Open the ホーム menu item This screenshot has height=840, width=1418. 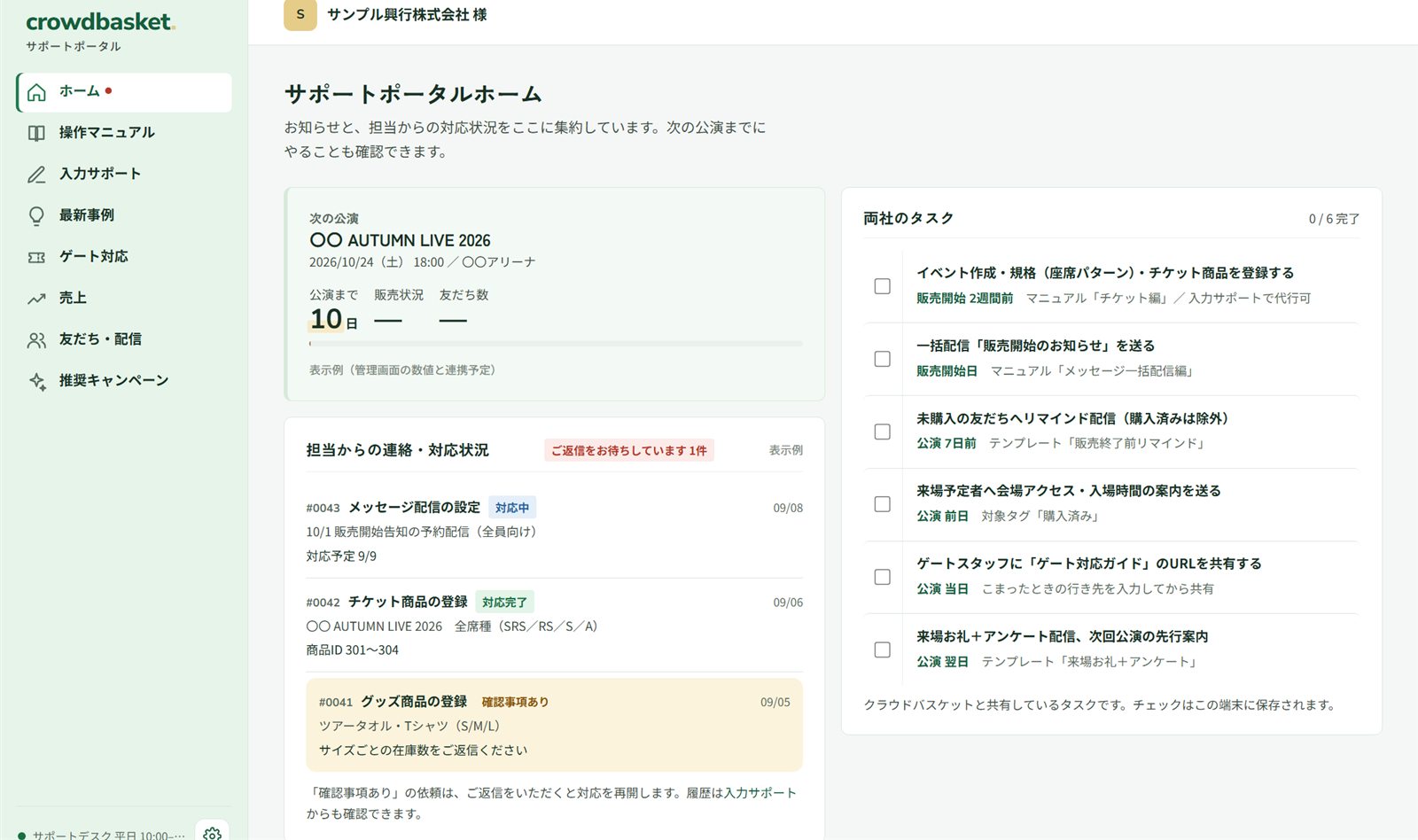pos(124,92)
